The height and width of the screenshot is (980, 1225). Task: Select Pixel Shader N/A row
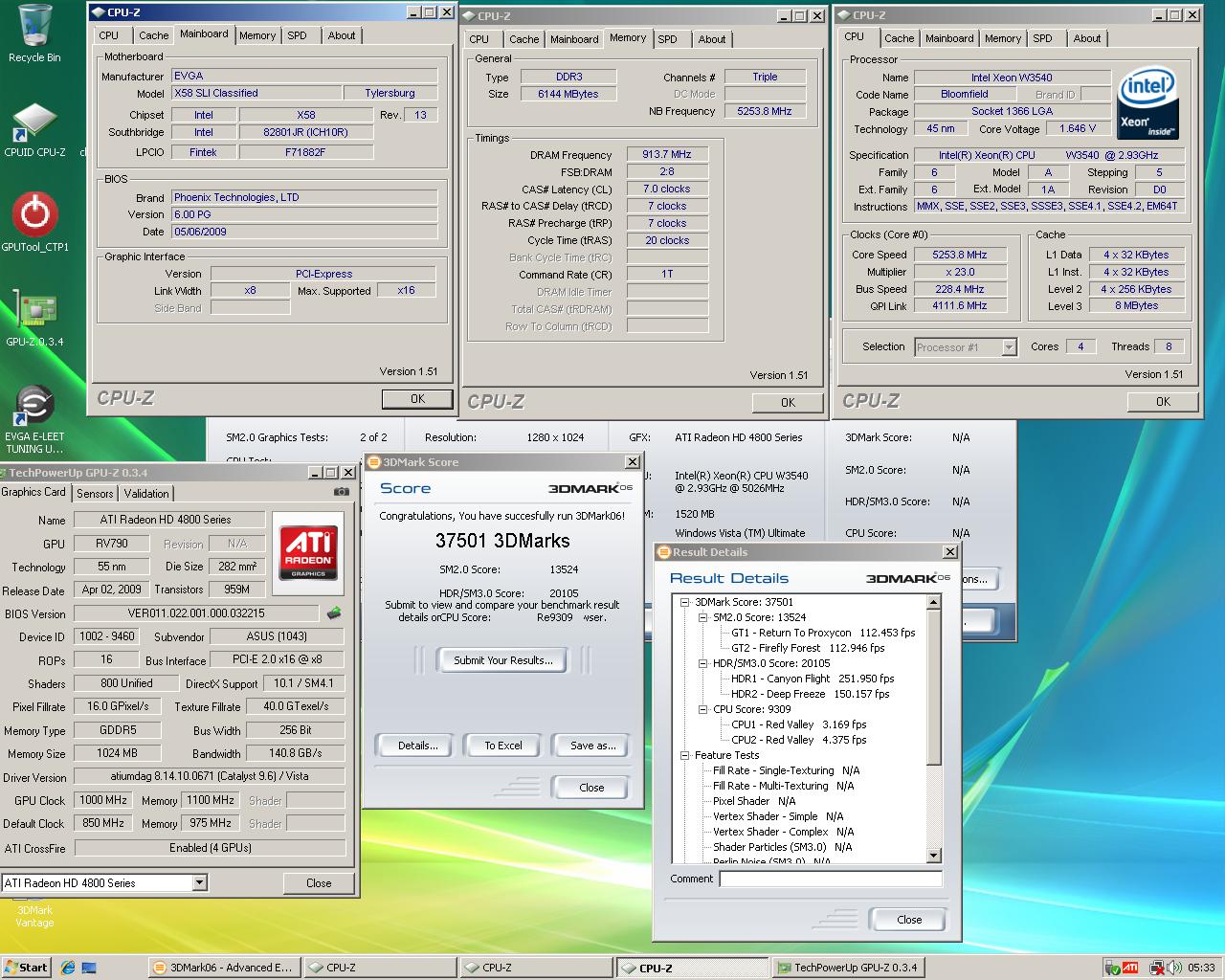point(754,801)
